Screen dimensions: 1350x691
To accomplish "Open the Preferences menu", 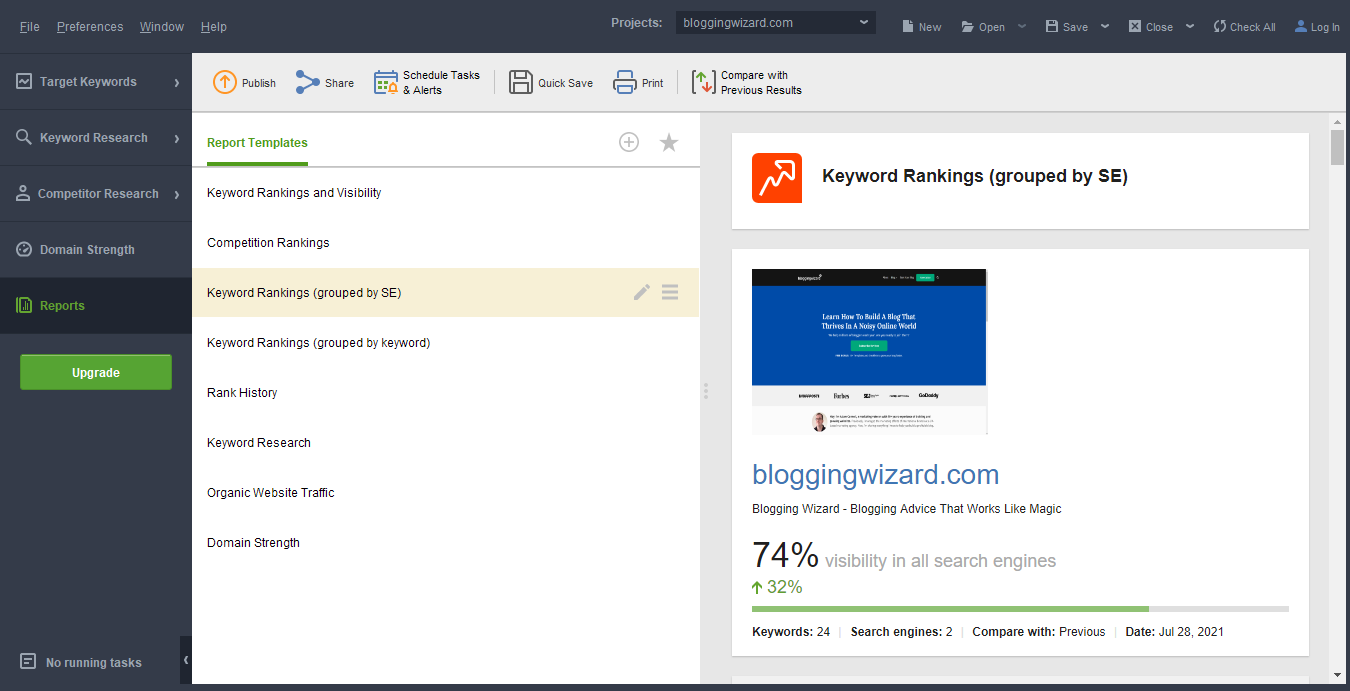I will (90, 26).
